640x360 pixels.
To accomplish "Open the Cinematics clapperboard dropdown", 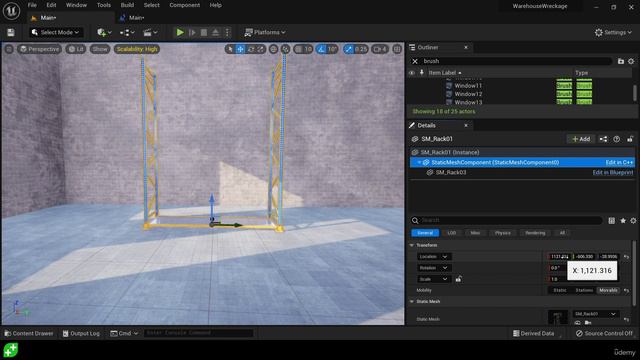I will (150, 32).
